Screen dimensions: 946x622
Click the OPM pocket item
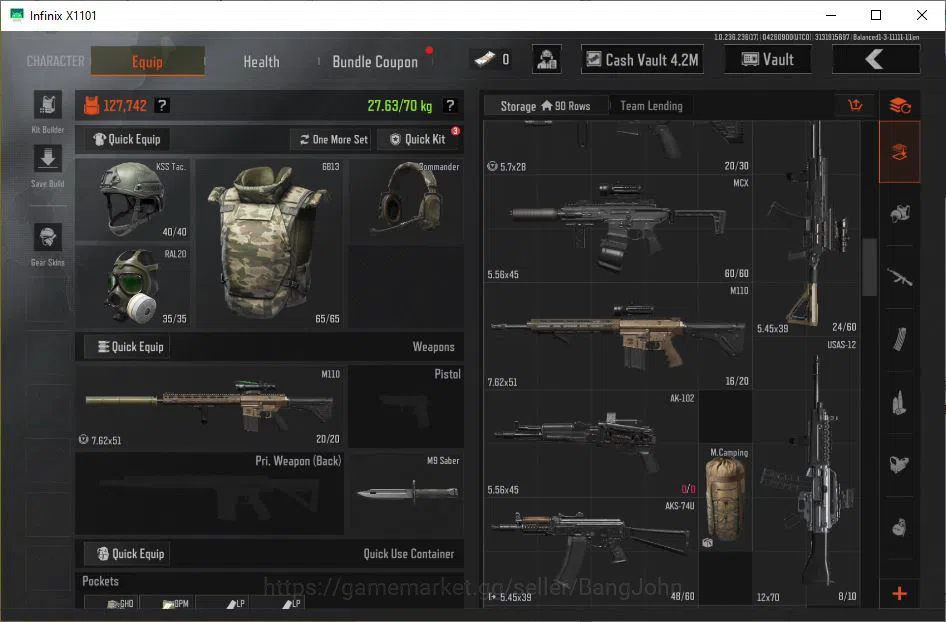click(x=167, y=603)
